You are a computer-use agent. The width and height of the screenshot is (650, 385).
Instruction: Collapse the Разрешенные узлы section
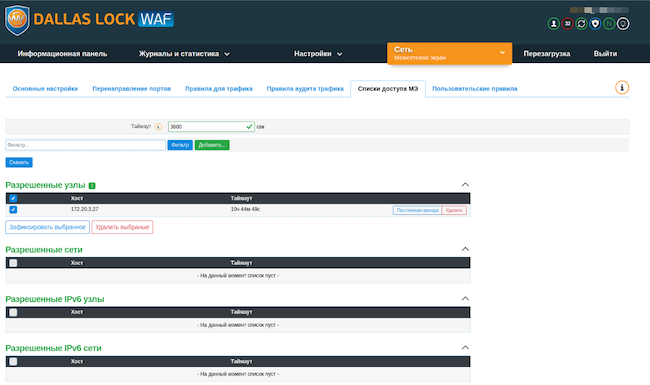[465, 184]
